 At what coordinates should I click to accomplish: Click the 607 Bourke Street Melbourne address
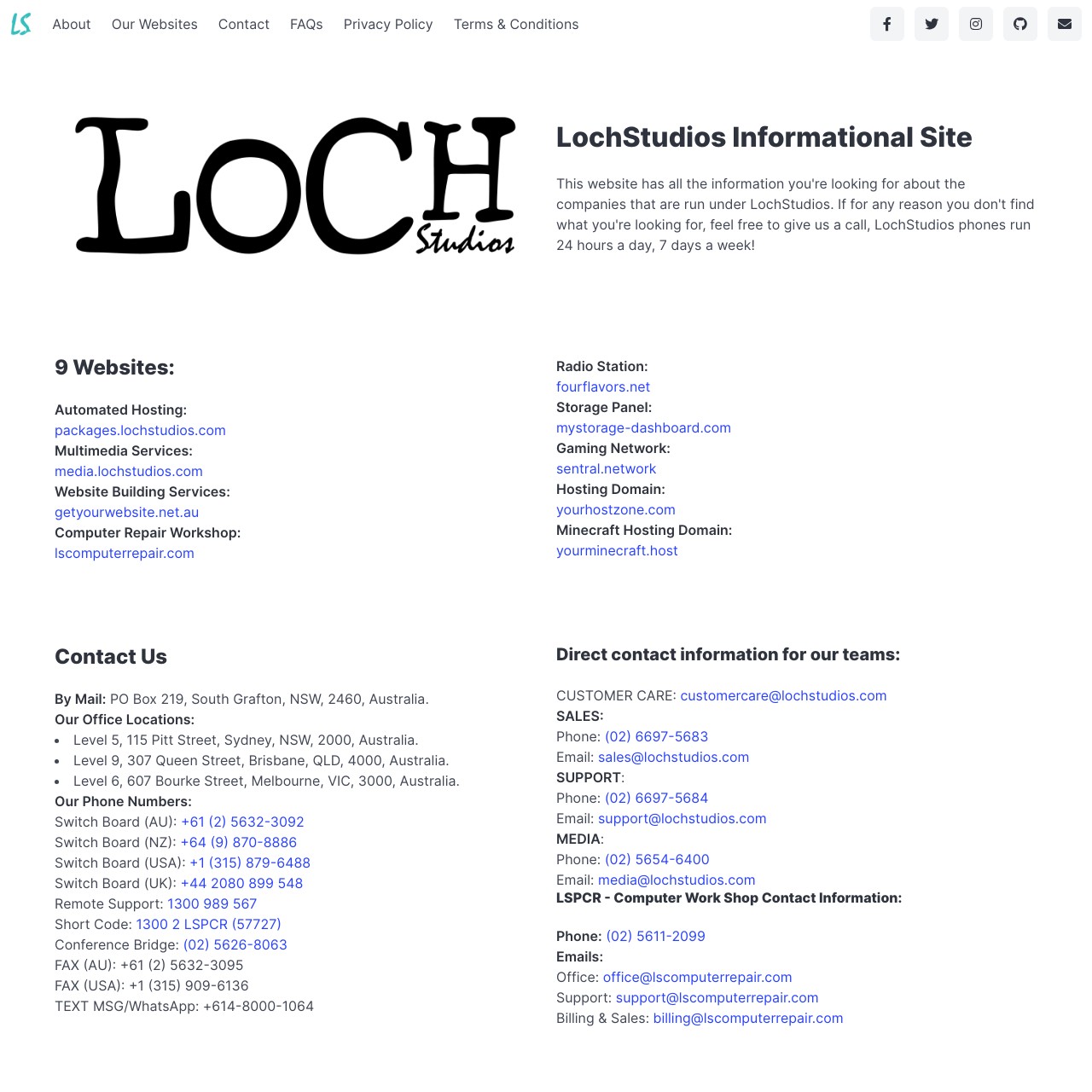(266, 781)
